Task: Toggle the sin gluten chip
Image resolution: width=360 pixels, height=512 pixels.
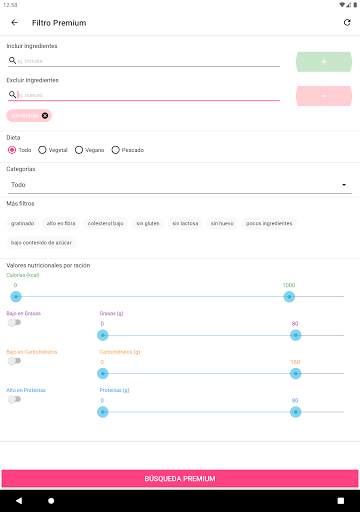Action: 148,223
